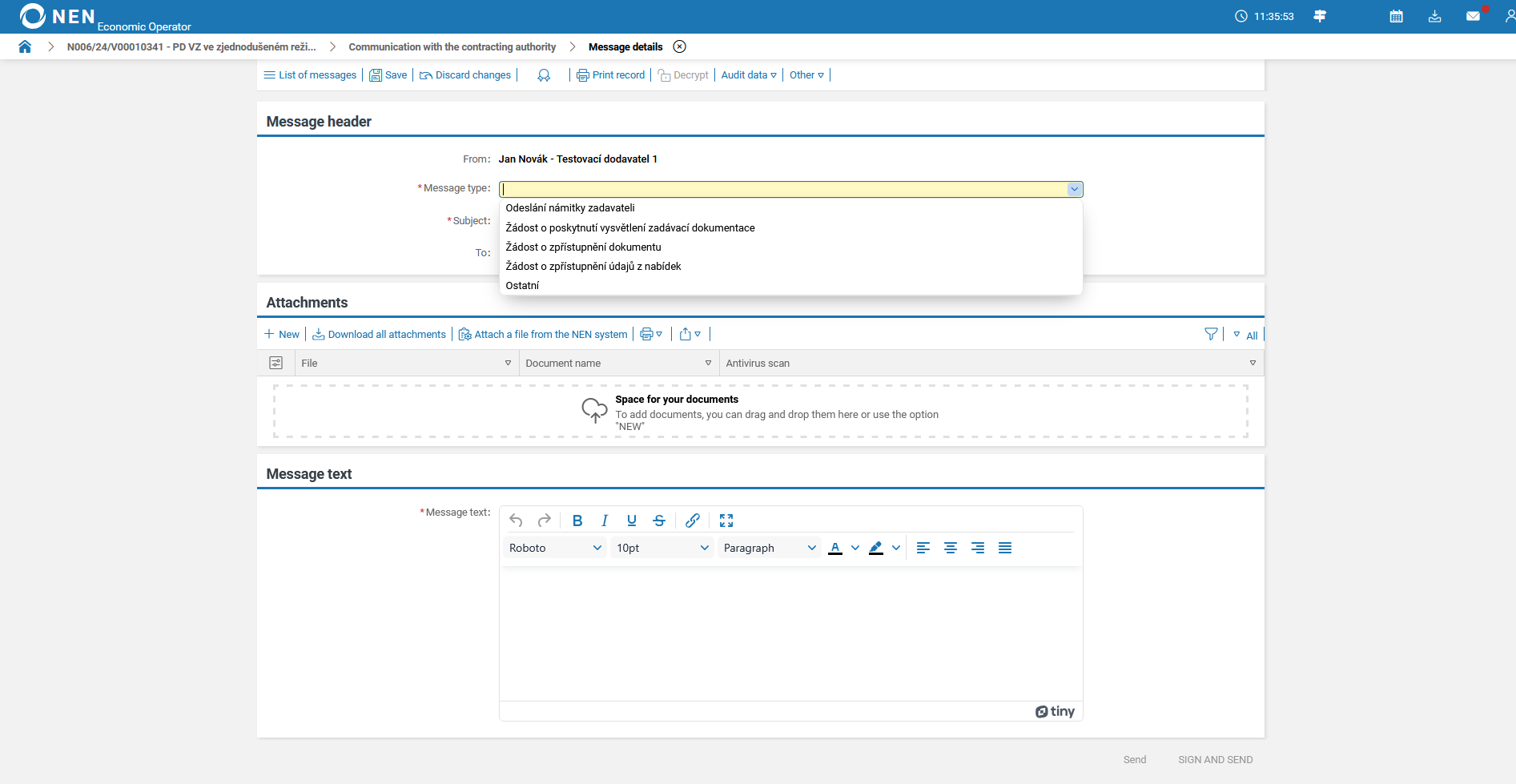Toggle underline formatting in editor
This screenshot has height=784, width=1516.
[x=632, y=521]
